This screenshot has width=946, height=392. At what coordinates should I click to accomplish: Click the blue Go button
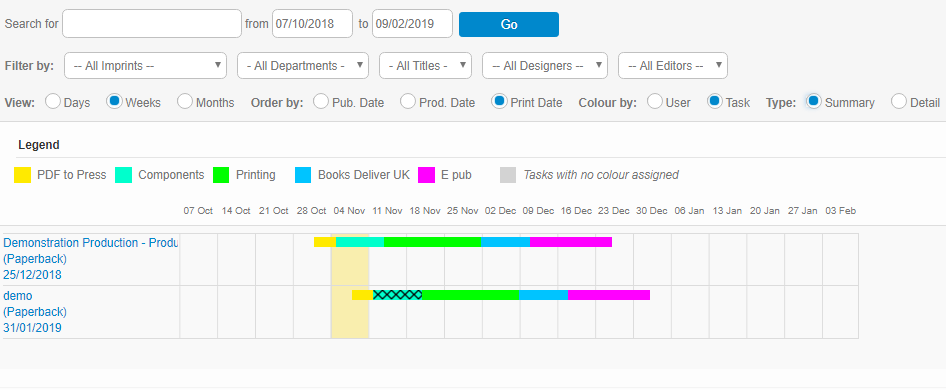(x=509, y=24)
